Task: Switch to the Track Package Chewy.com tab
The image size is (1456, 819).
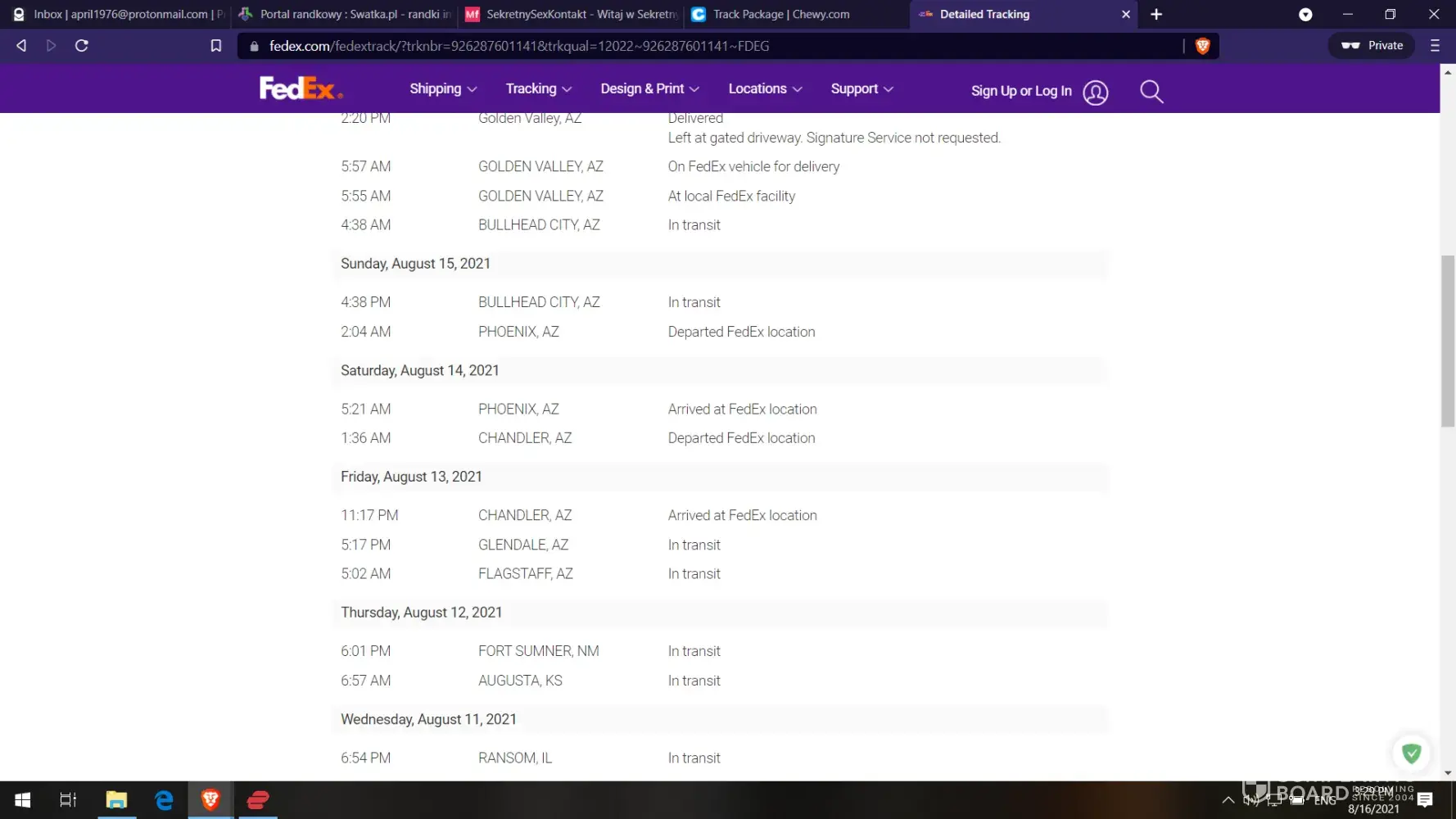Action: tap(780, 14)
